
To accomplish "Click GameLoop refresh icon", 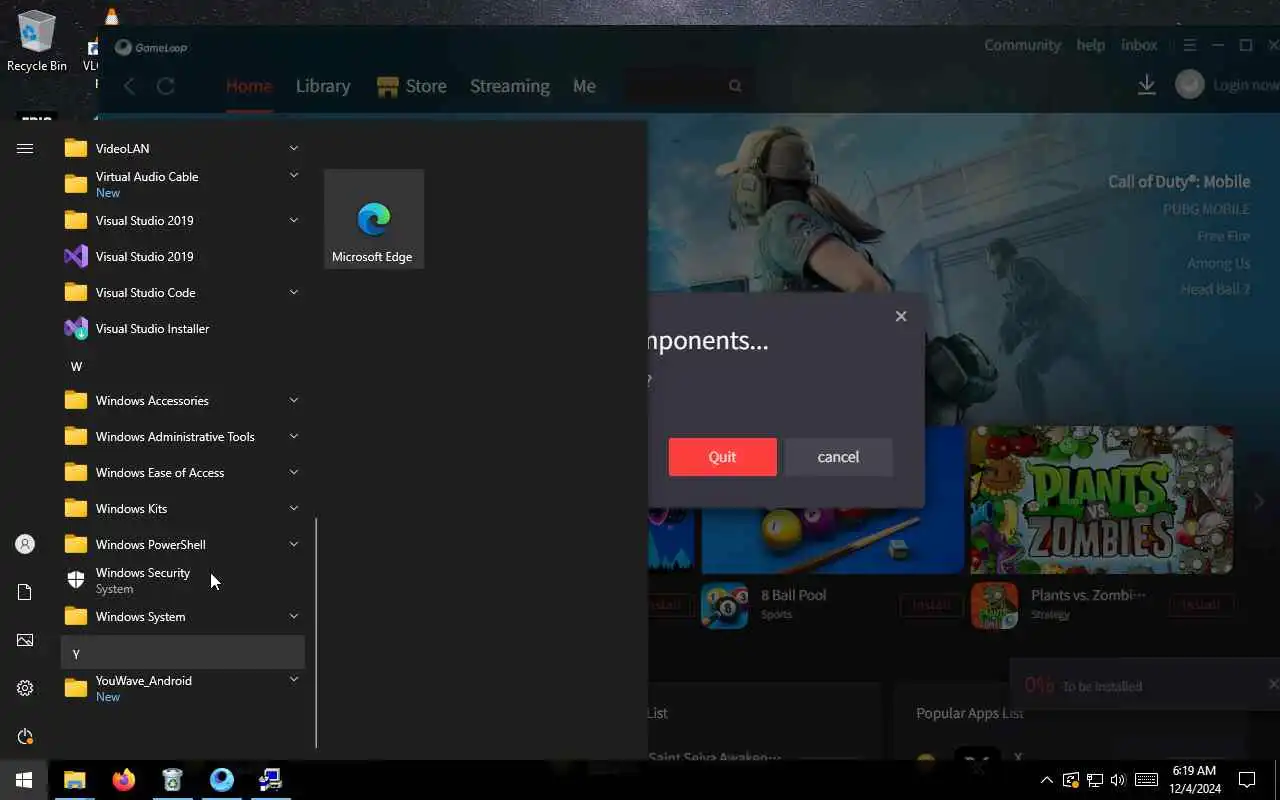I will pos(166,86).
